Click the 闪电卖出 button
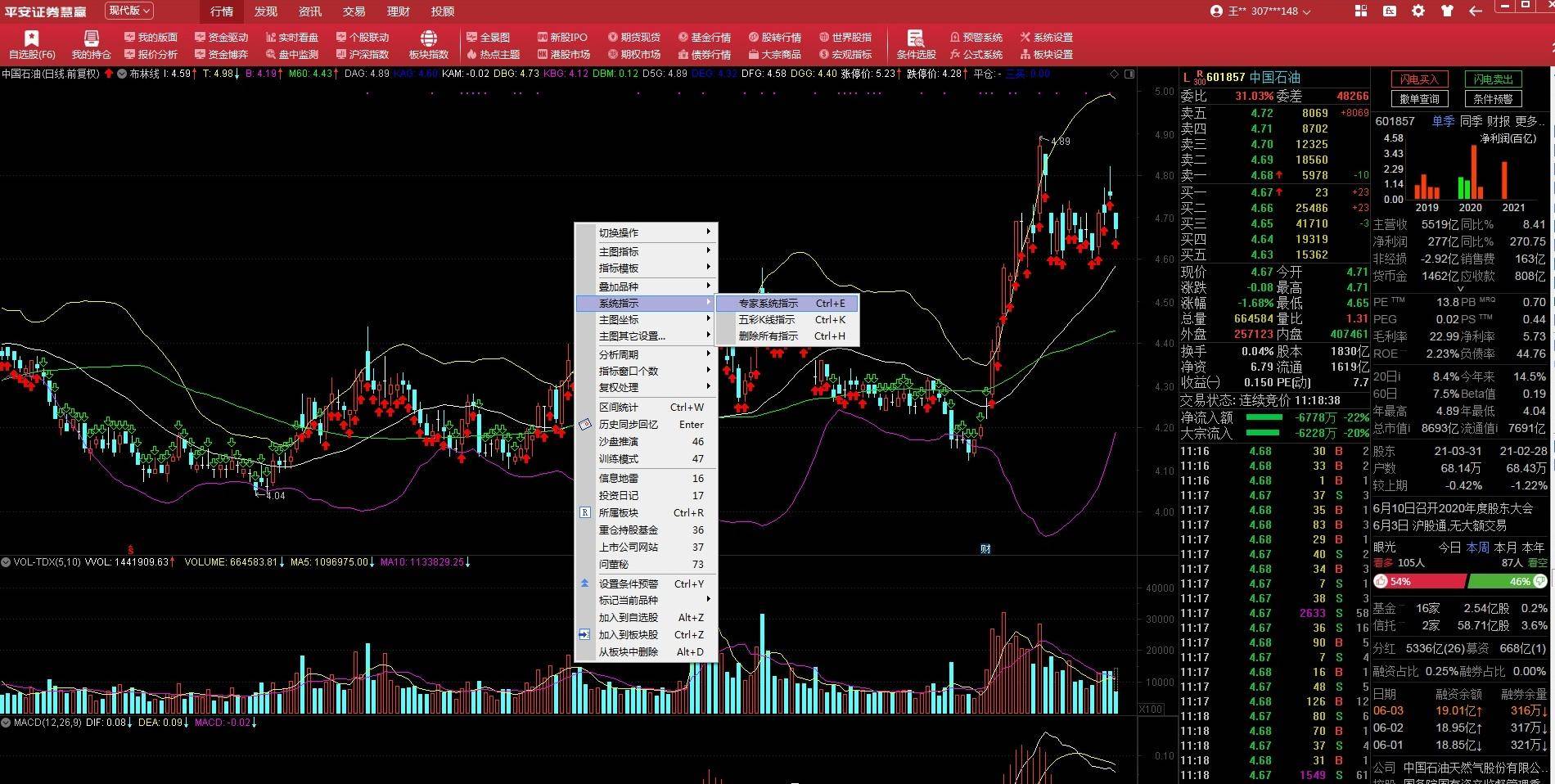1555x784 pixels. (x=1493, y=79)
